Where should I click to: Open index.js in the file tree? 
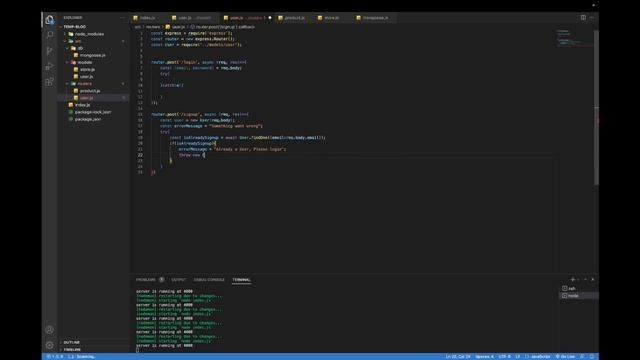pyautogui.click(x=82, y=105)
